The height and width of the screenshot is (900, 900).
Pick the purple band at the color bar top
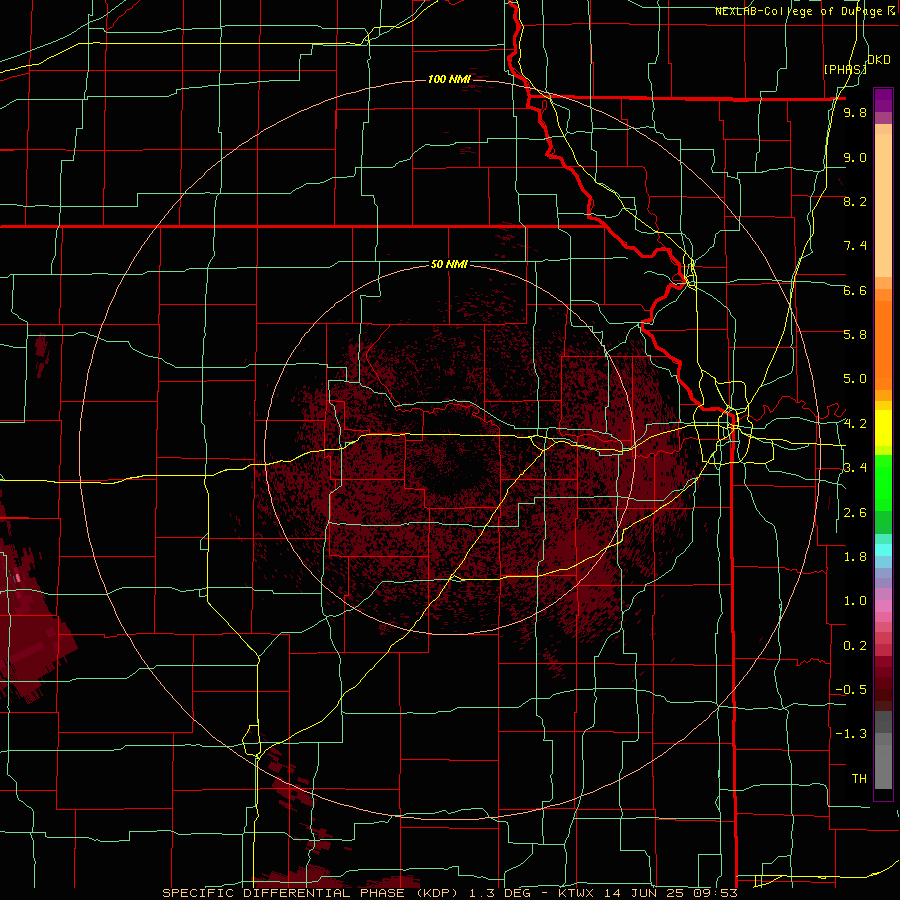(x=883, y=100)
